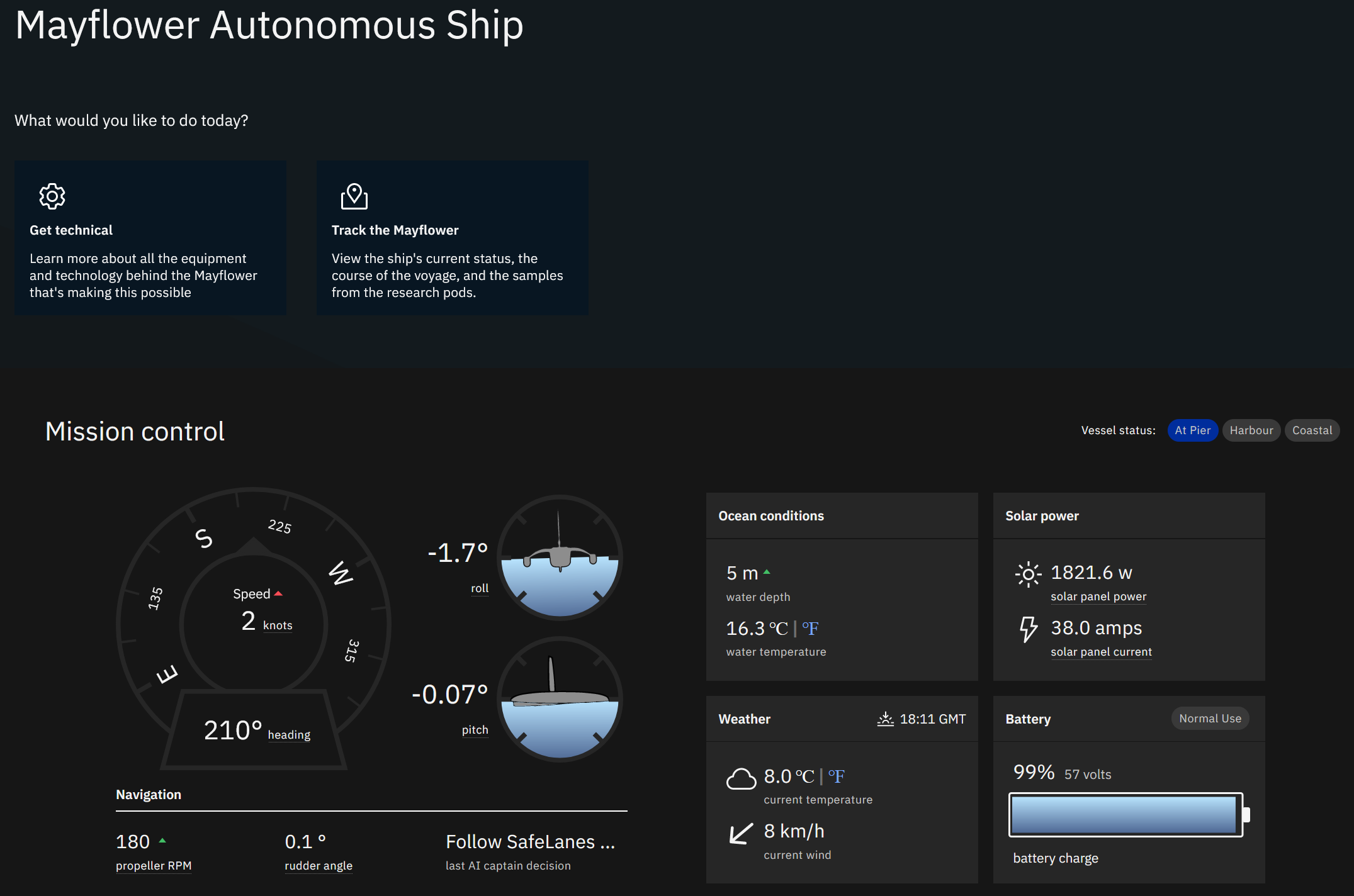
Task: Click the pitch indicator ship gauge
Action: tap(560, 699)
